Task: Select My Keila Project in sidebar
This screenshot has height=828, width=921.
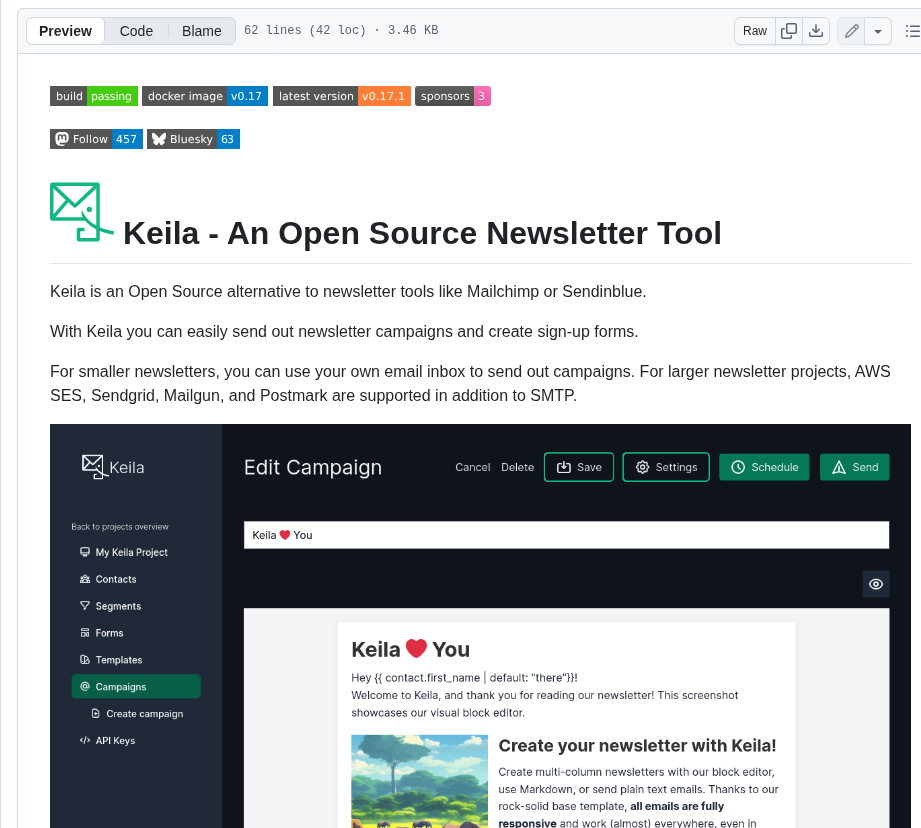Action: point(124,552)
